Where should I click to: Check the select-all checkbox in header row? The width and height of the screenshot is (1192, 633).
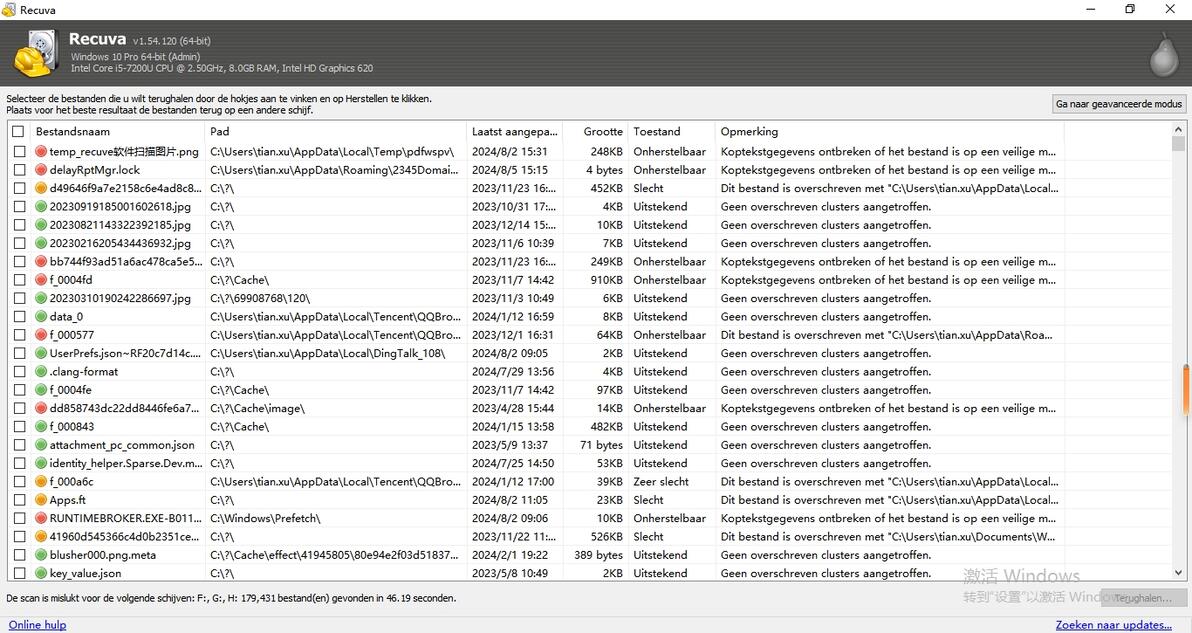click(18, 132)
